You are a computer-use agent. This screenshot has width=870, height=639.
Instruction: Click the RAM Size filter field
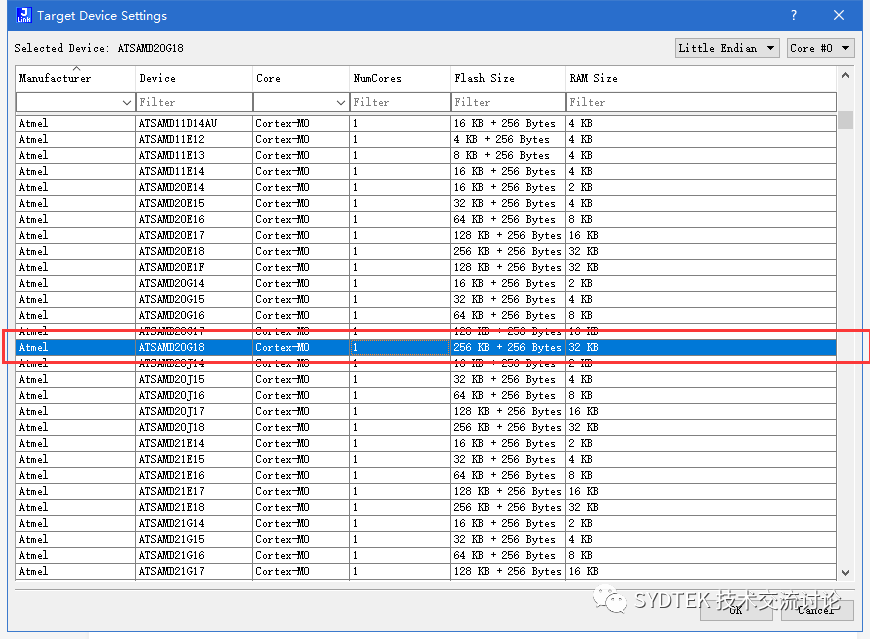tap(701, 102)
